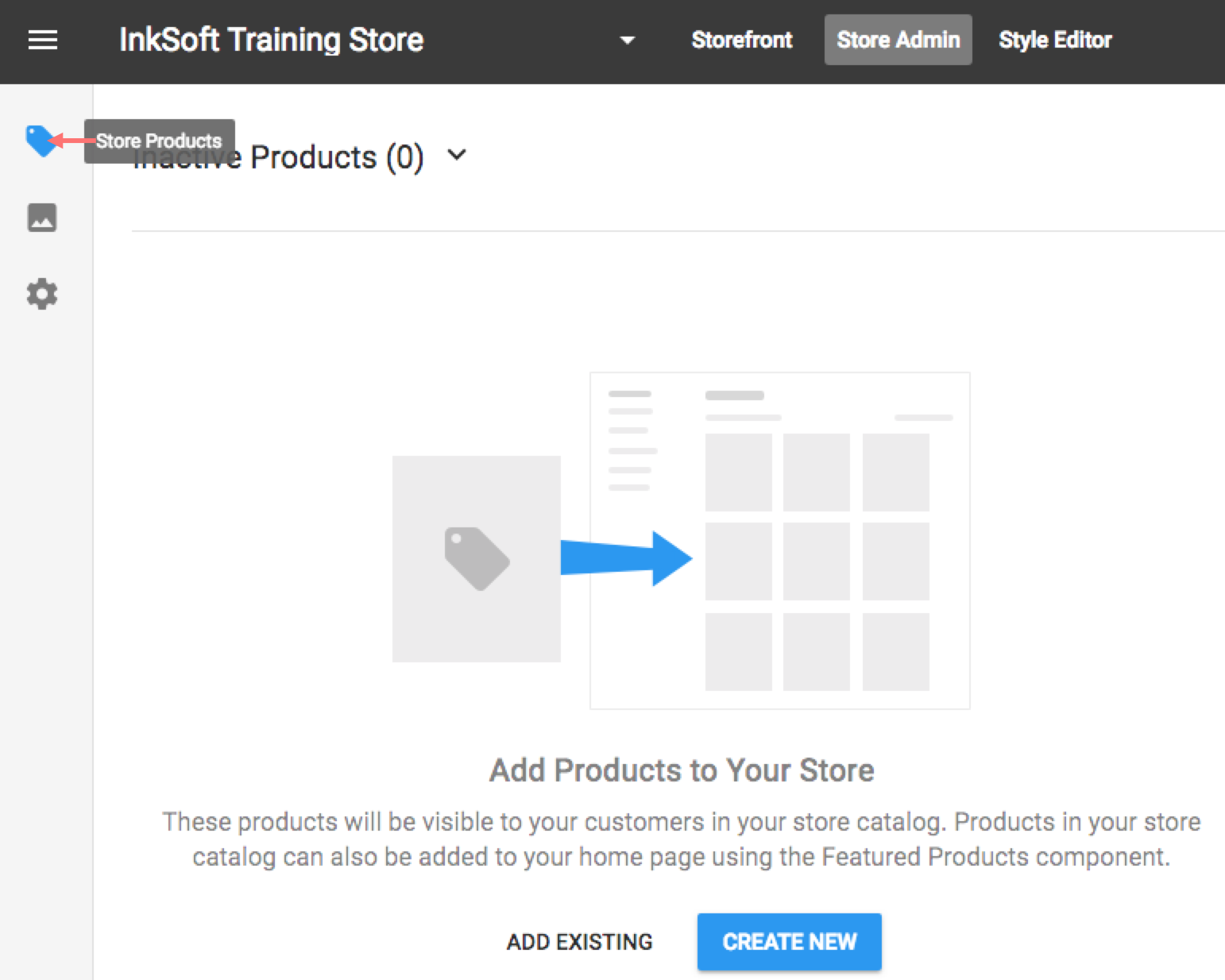
Task: Click CREATE NEW to add a product
Action: [789, 942]
